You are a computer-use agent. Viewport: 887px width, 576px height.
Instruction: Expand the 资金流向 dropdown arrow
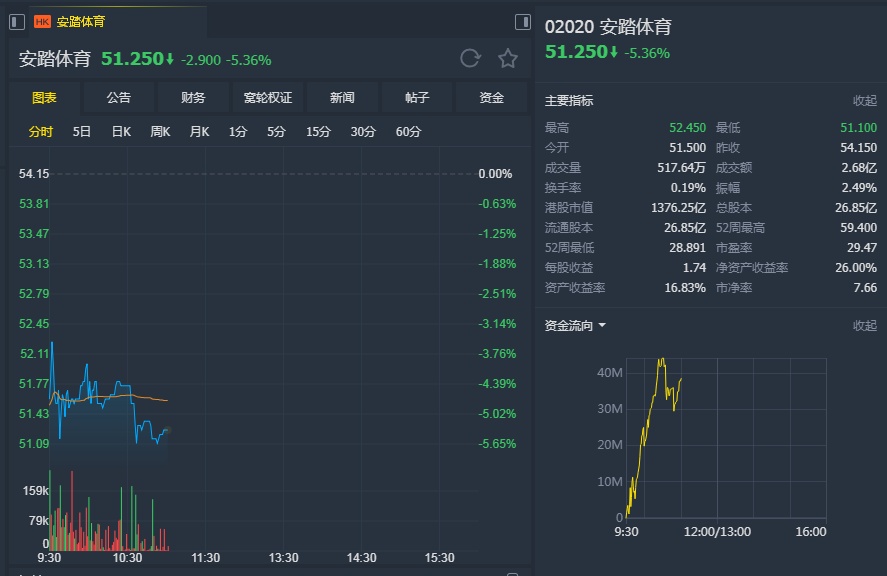tap(602, 326)
